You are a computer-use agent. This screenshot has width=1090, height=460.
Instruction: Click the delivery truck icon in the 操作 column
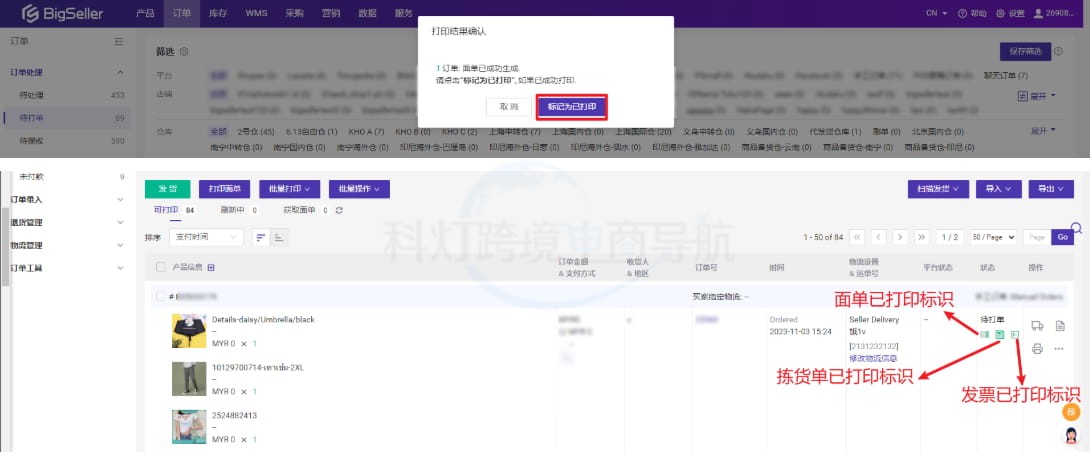1037,325
